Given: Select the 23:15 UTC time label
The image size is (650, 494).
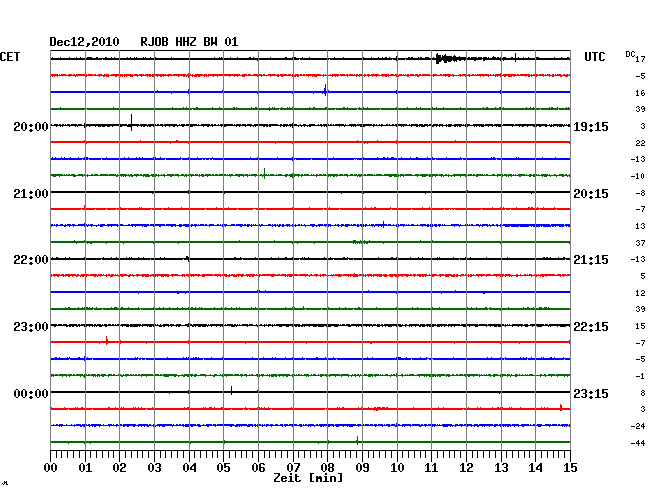Looking at the screenshot, I should point(591,393).
